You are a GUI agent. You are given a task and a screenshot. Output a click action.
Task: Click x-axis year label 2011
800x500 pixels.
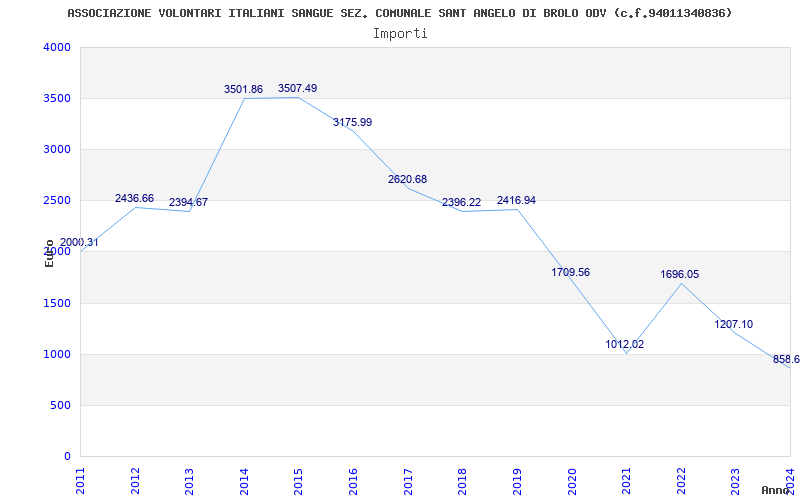pyautogui.click(x=81, y=481)
